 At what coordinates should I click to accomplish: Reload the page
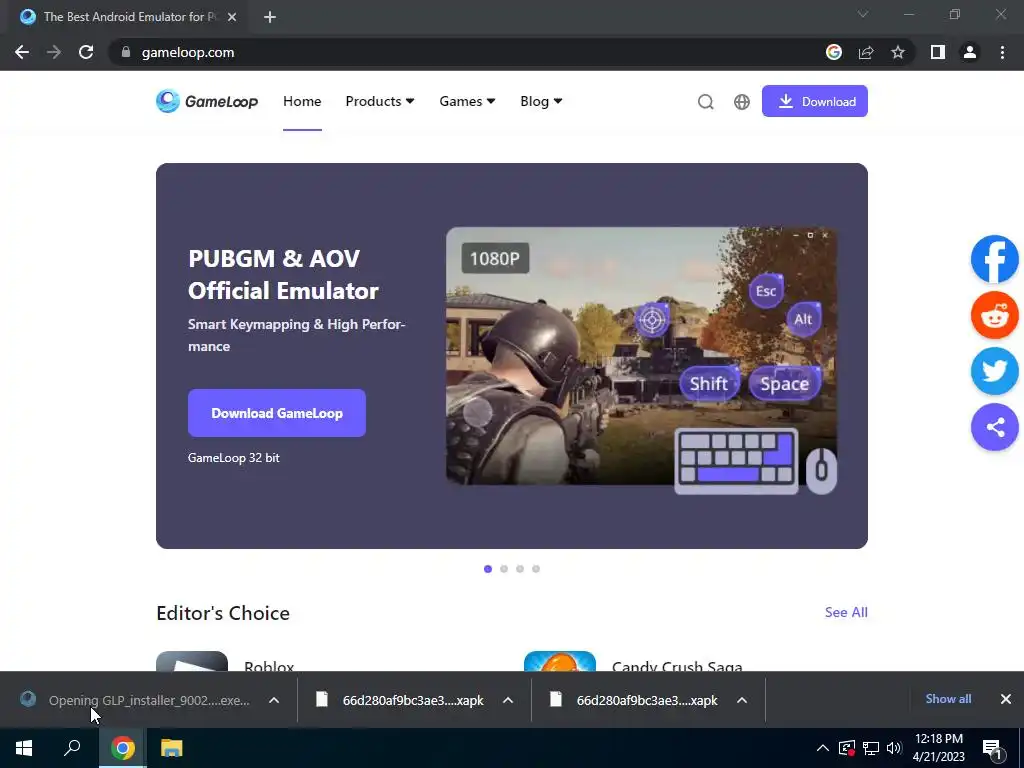pos(86,52)
